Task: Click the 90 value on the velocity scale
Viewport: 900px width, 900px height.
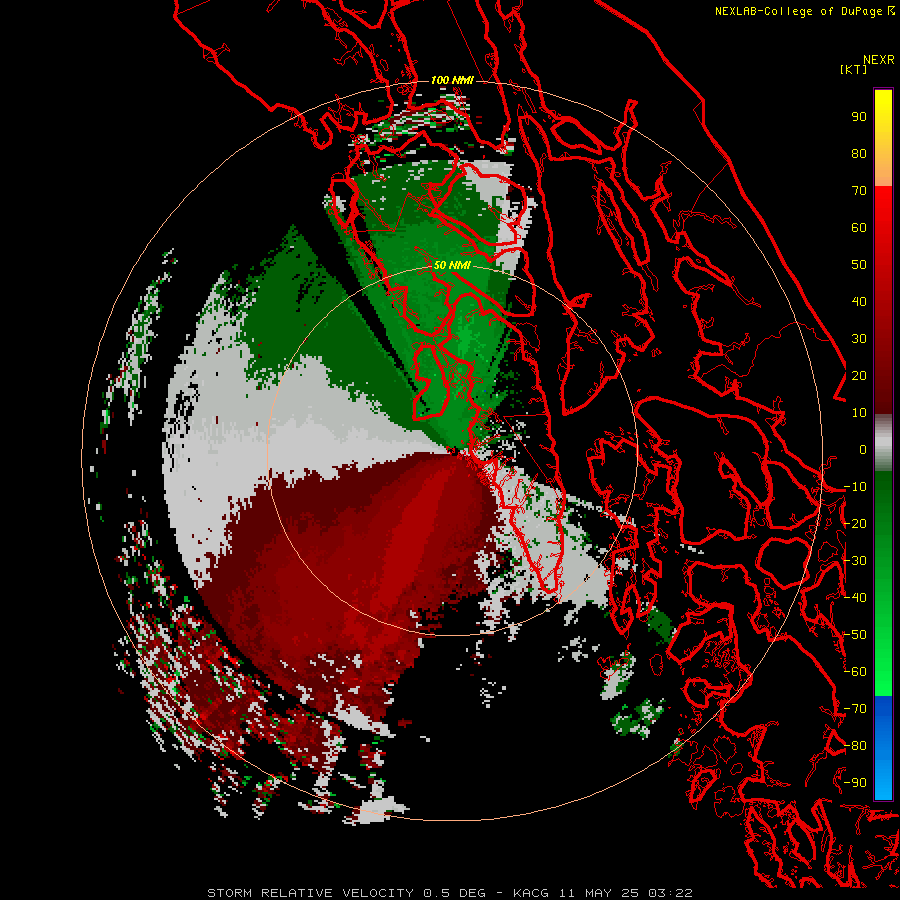Action: (x=859, y=117)
